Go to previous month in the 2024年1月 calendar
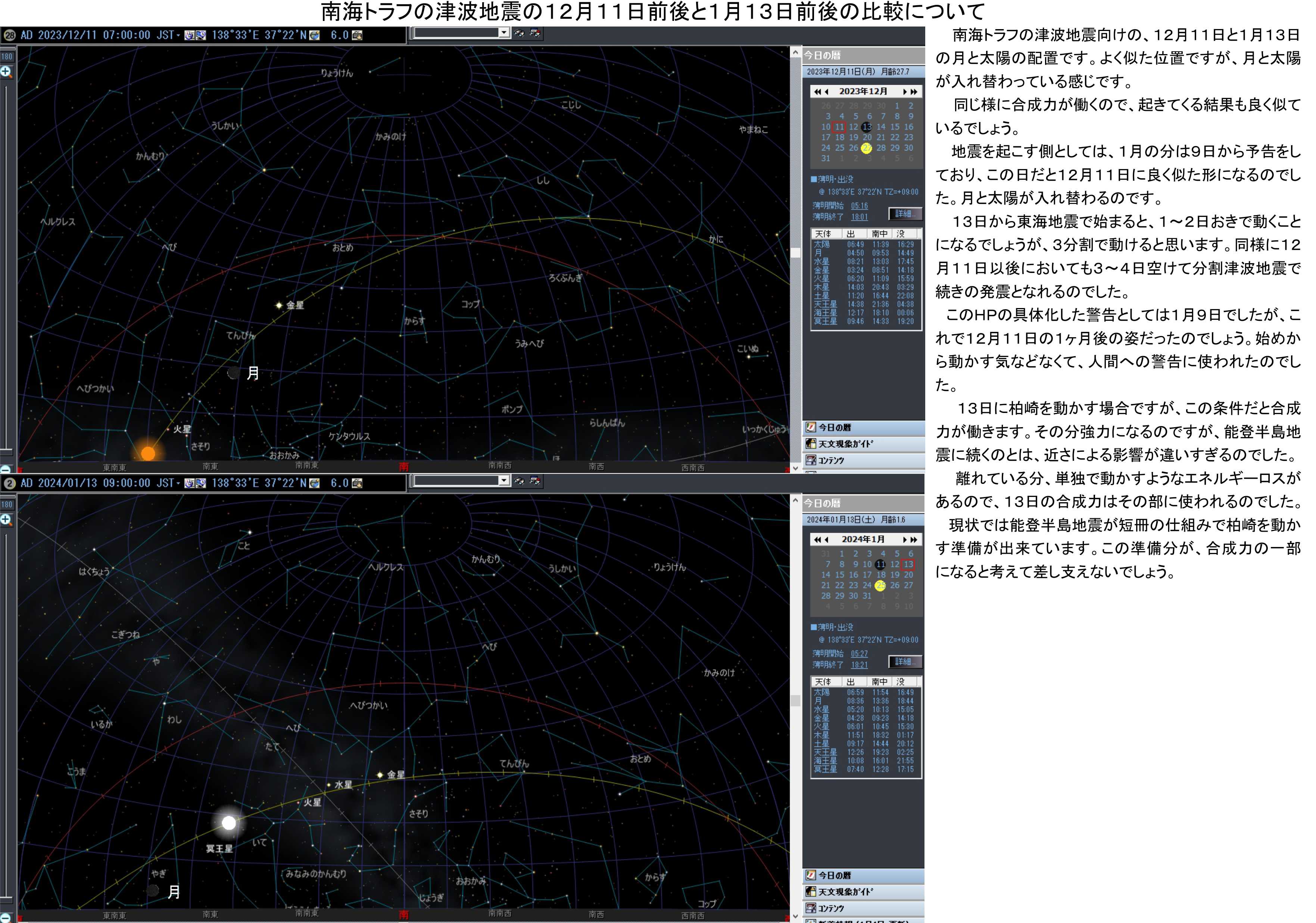Image resolution: width=1316 pixels, height=923 pixels. click(826, 540)
